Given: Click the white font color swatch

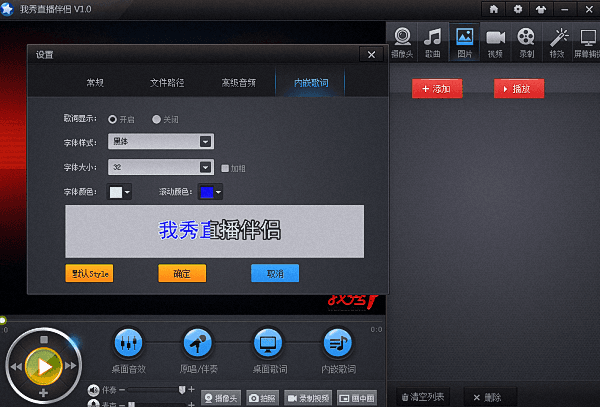Looking at the screenshot, I should [116, 192].
